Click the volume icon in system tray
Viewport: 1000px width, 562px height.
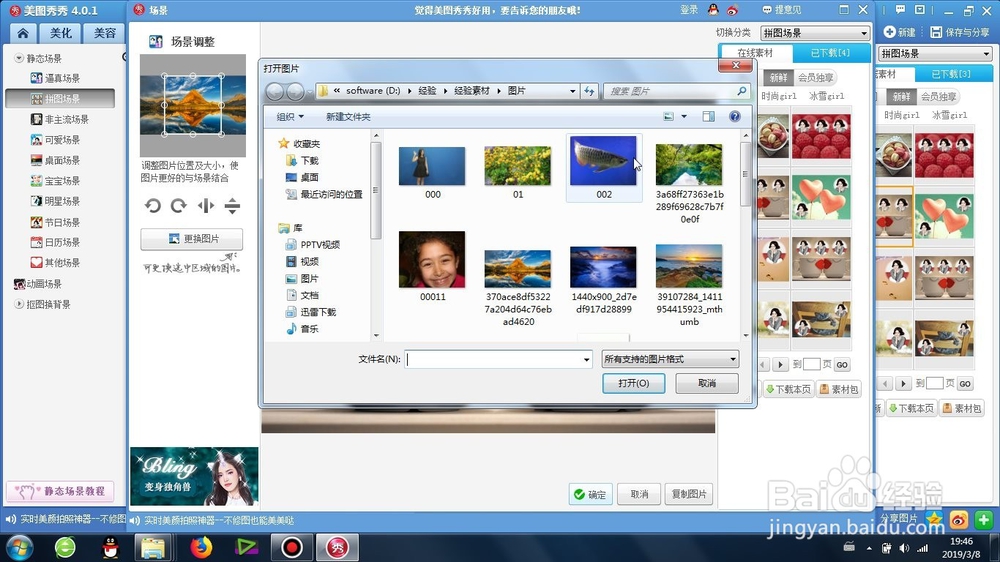(904, 548)
